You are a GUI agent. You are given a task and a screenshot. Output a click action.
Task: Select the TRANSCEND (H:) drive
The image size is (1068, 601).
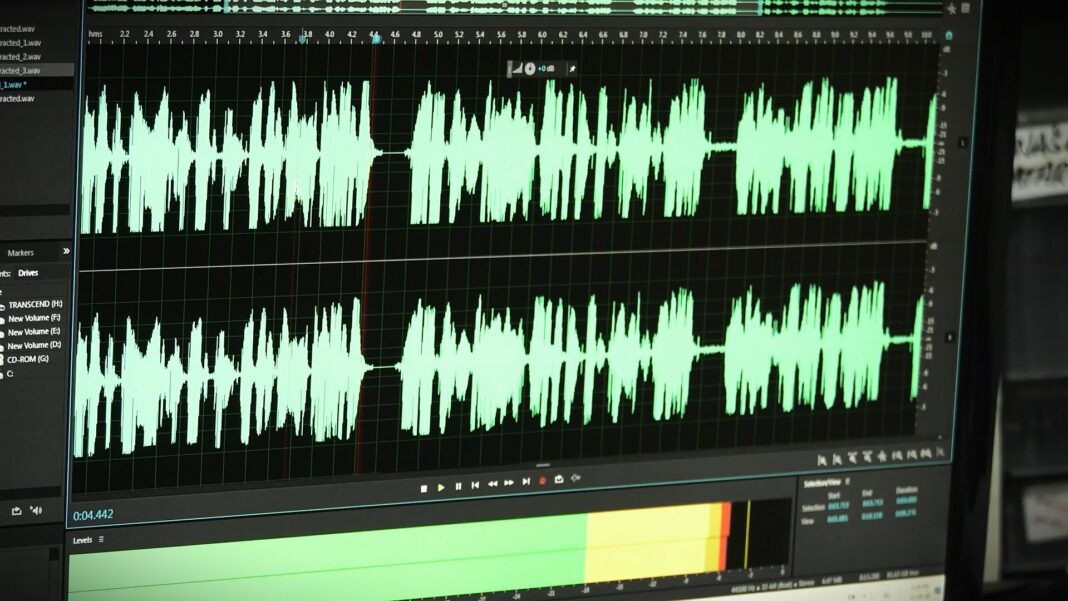tap(36, 304)
